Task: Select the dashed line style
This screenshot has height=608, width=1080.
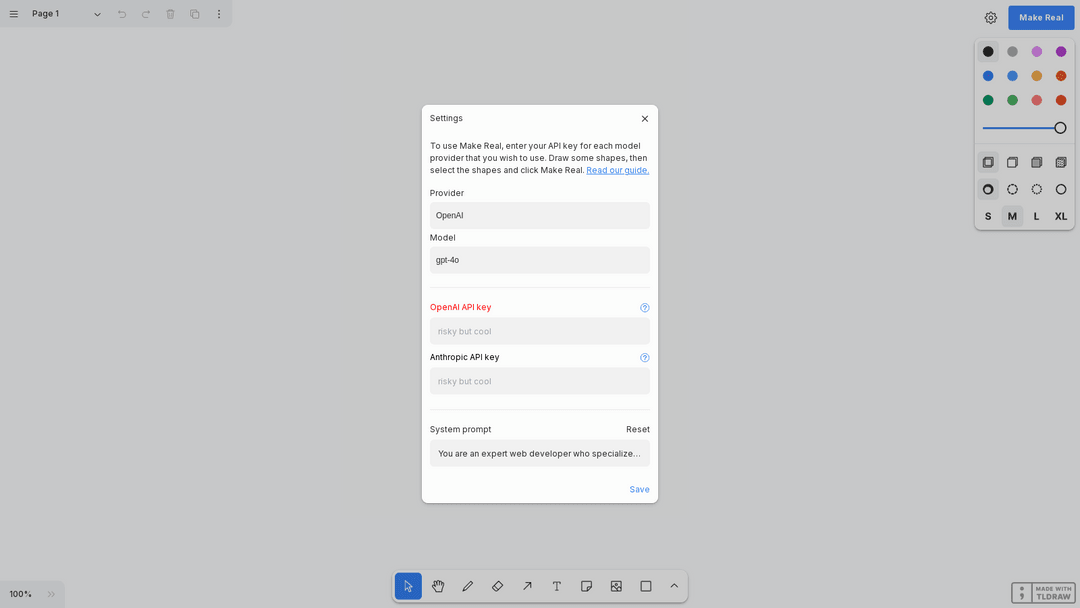Action: (1012, 189)
